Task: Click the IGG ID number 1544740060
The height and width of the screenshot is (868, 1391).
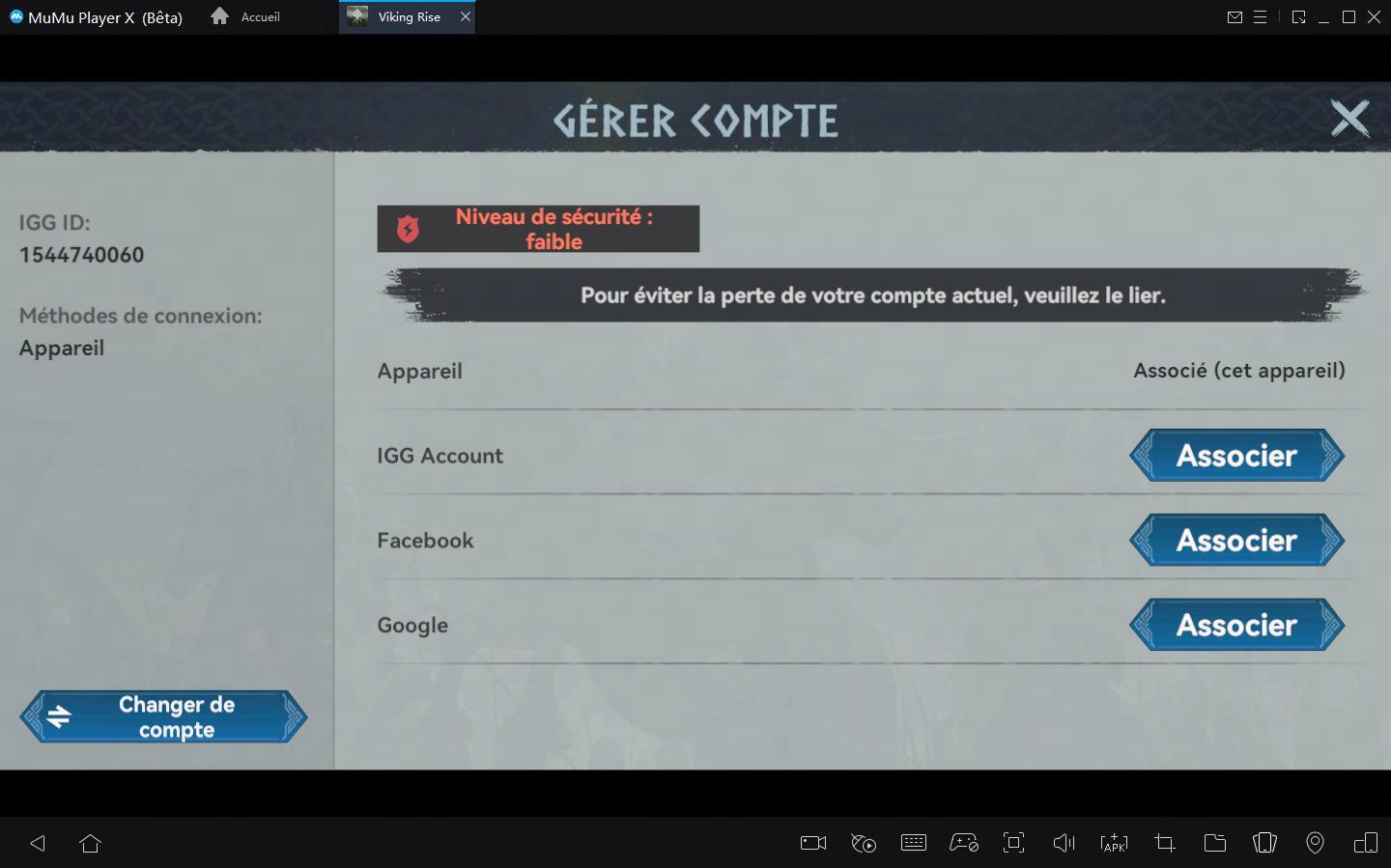Action: [81, 255]
